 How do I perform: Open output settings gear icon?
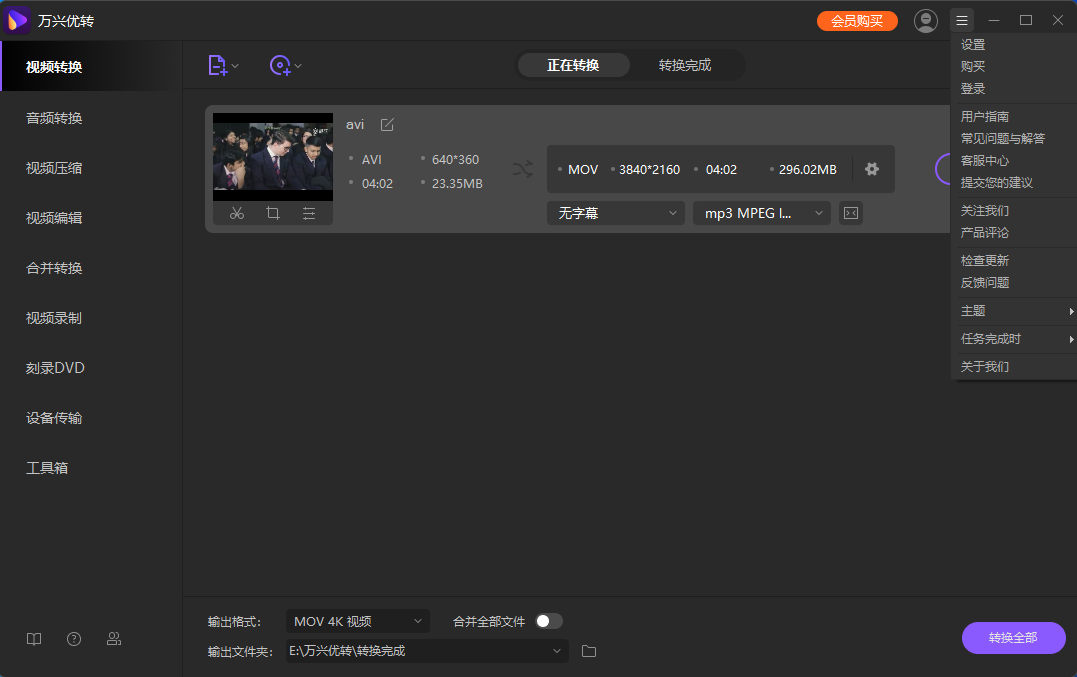(x=872, y=169)
